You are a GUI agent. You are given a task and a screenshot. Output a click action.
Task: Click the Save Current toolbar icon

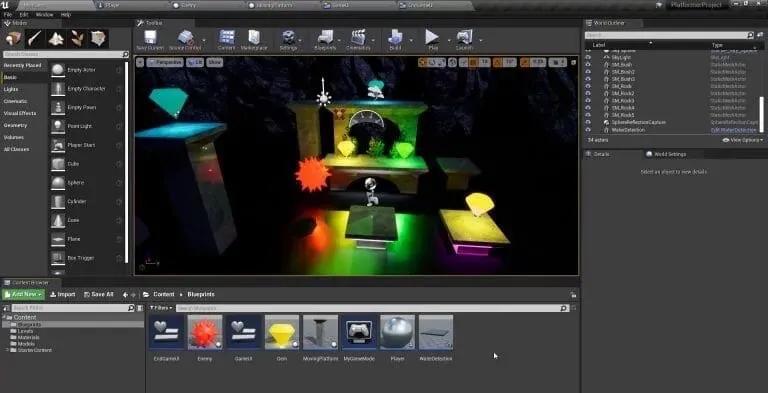point(149,39)
